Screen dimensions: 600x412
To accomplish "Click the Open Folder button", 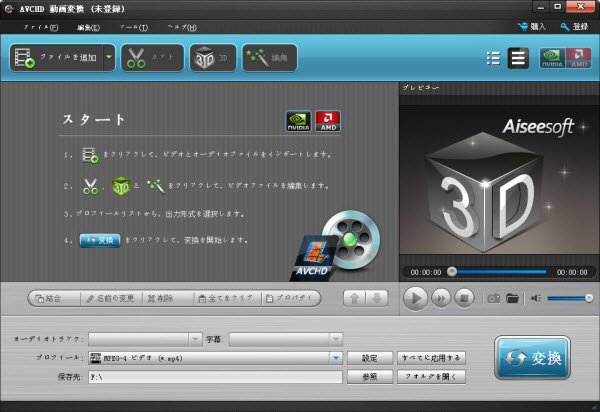I will [x=431, y=377].
